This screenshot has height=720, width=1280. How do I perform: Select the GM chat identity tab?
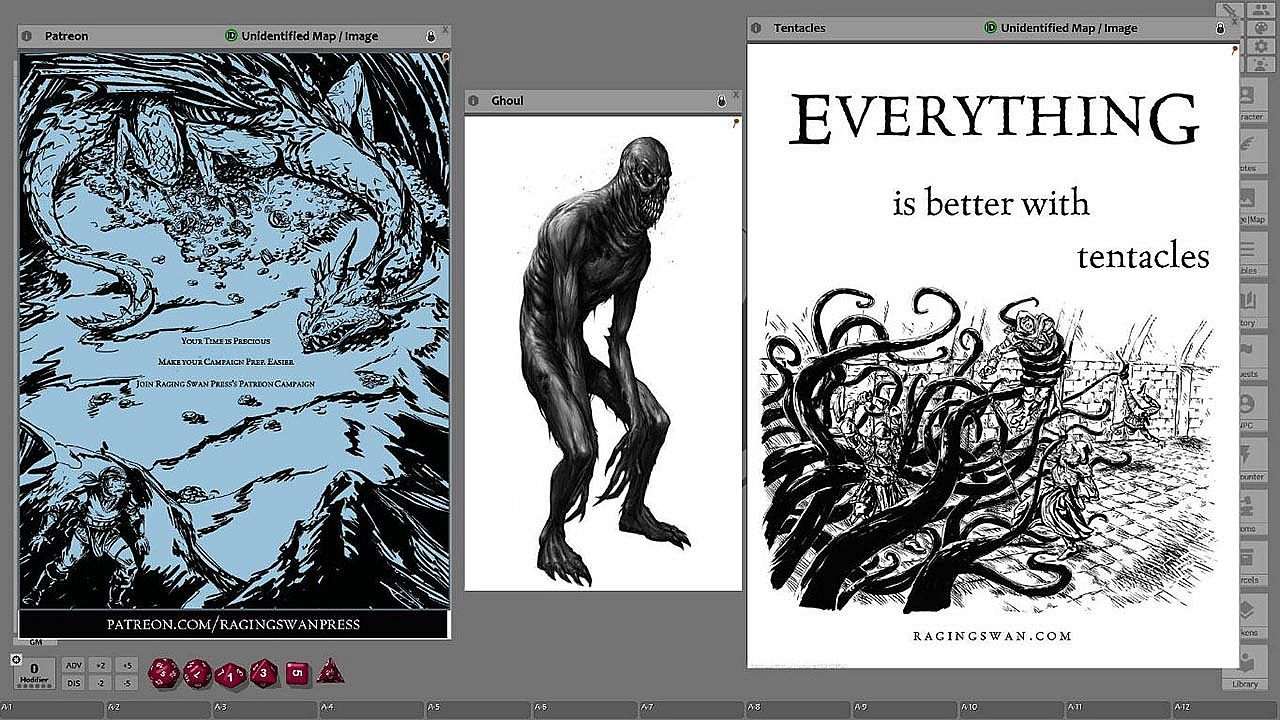36,643
